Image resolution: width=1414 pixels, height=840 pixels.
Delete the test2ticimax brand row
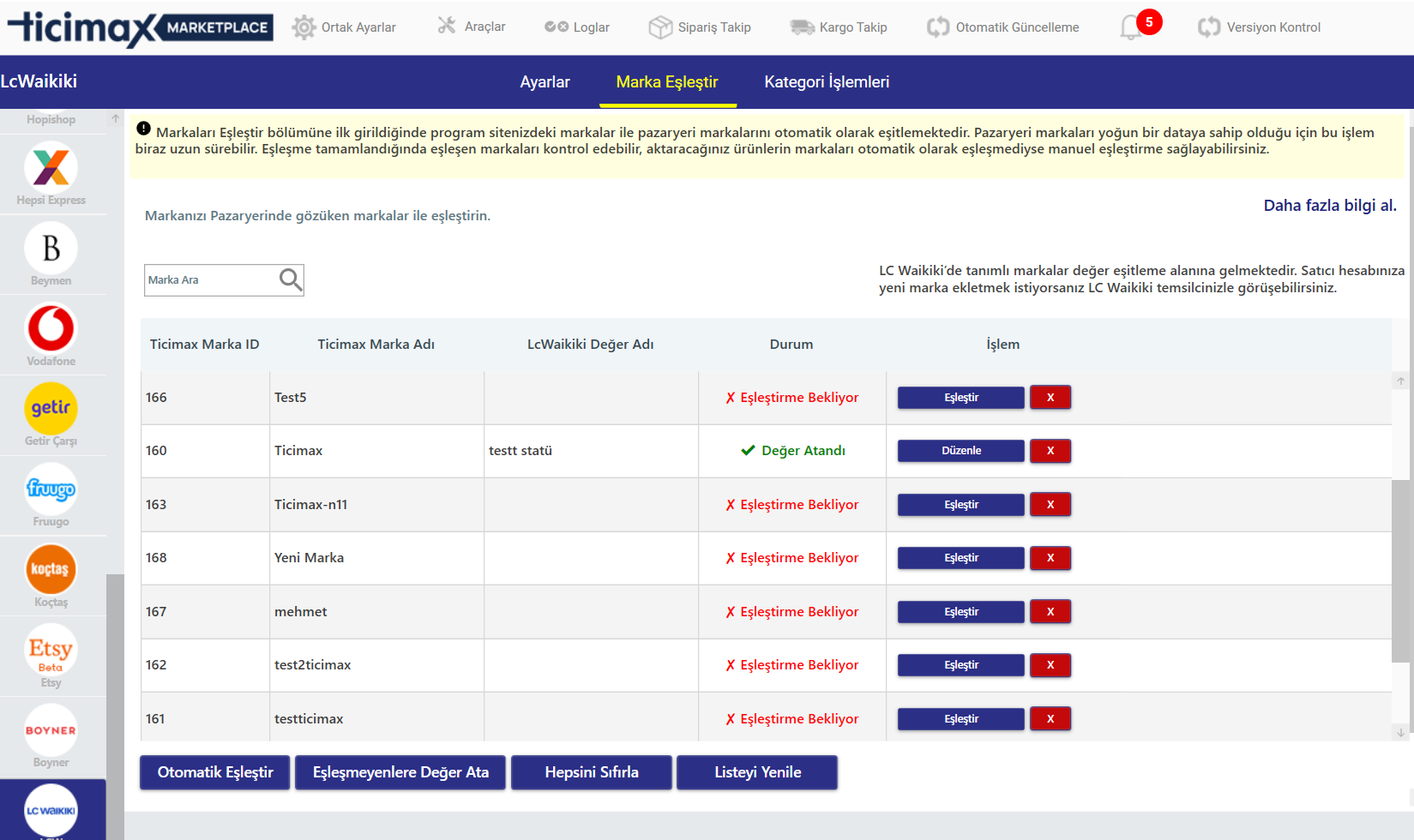(1050, 665)
